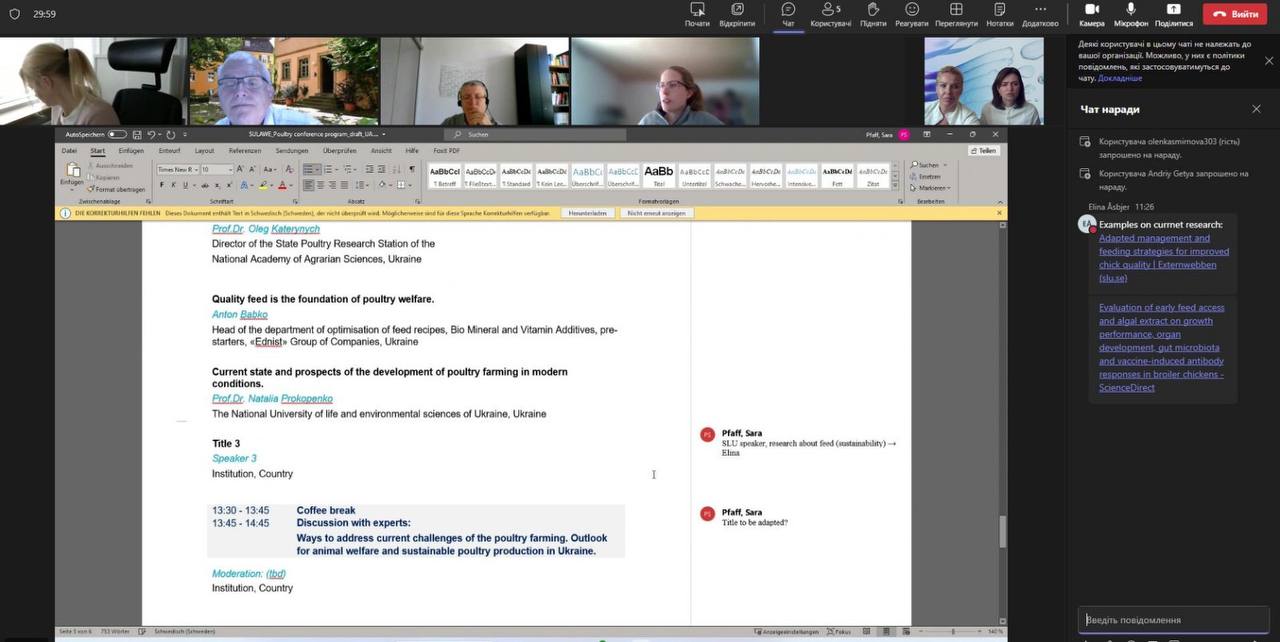The image size is (1280, 642).
Task: Select the 'Title to be adapted?' comment
Action: [x=755, y=523]
